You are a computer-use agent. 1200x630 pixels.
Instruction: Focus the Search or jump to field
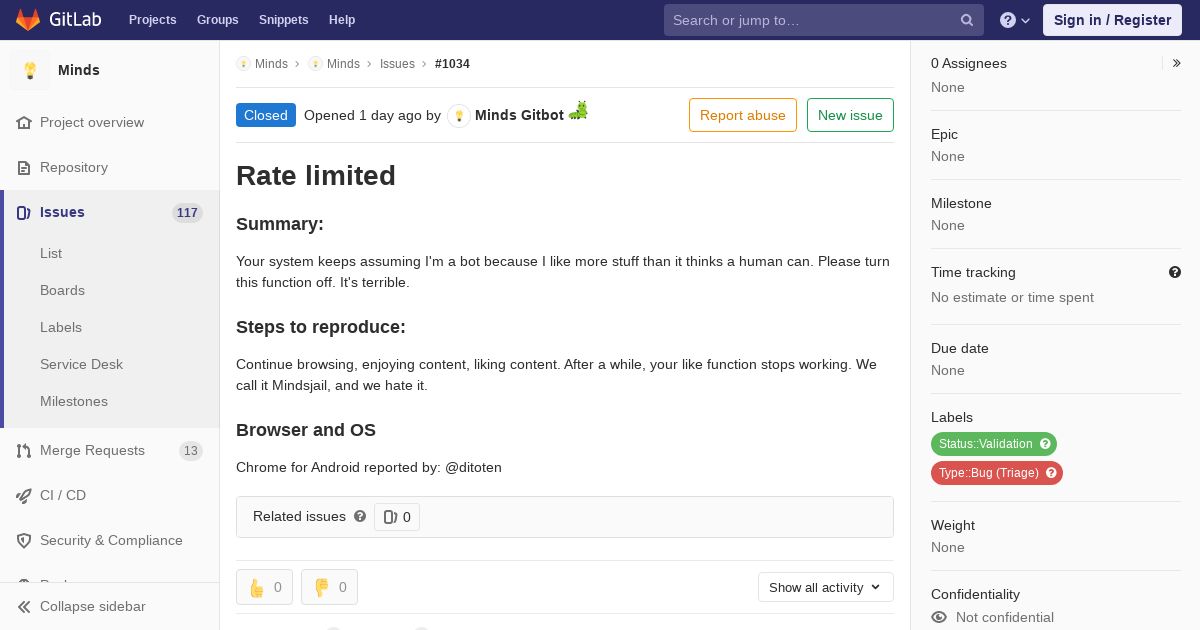[823, 20]
